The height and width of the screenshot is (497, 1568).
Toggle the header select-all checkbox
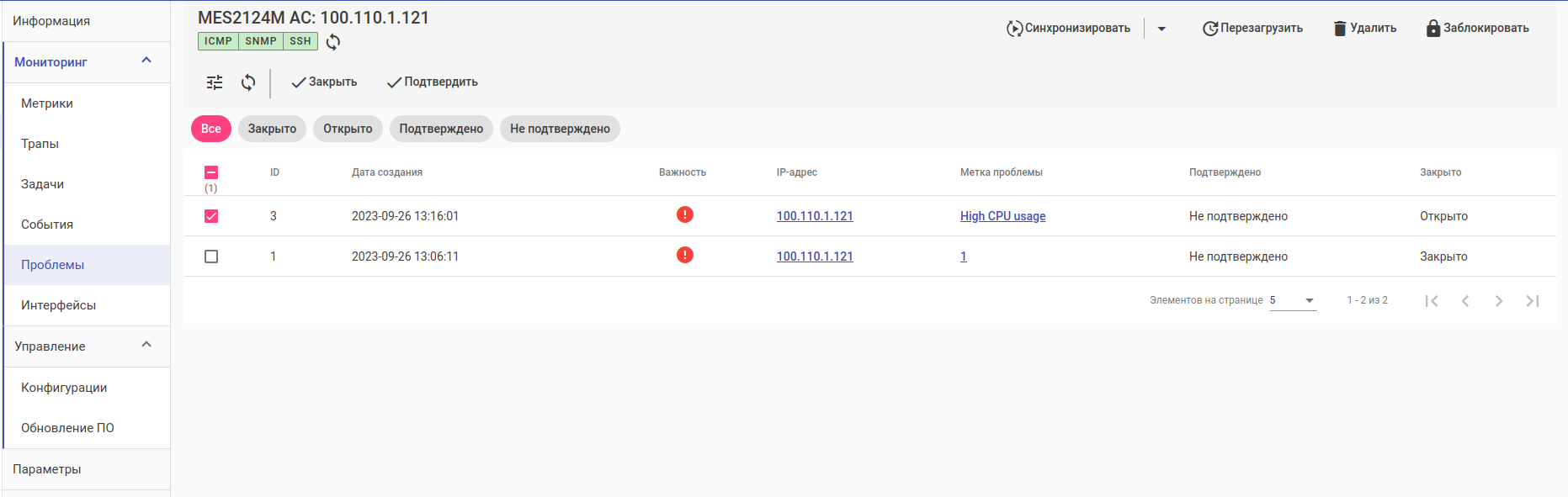click(x=211, y=172)
